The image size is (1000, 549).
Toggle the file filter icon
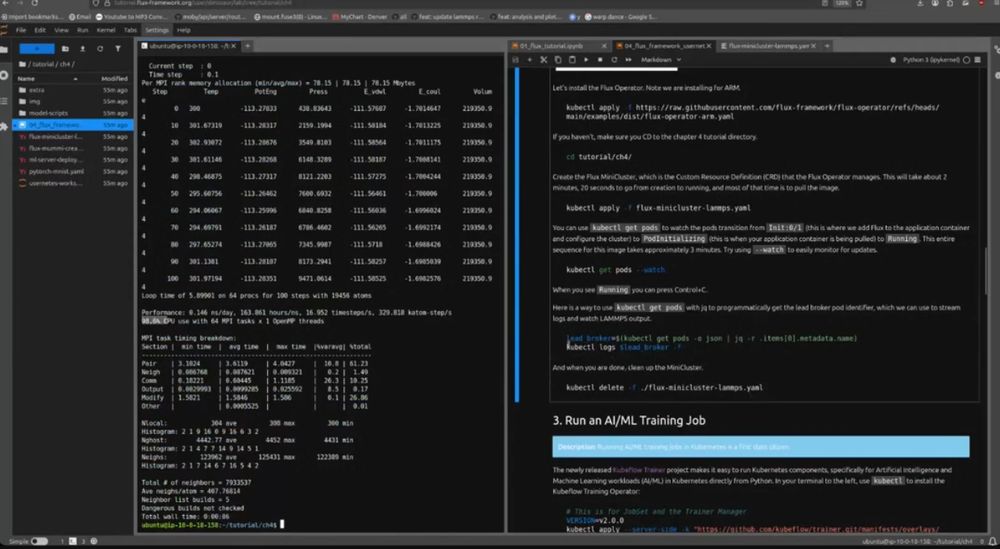click(x=118, y=48)
